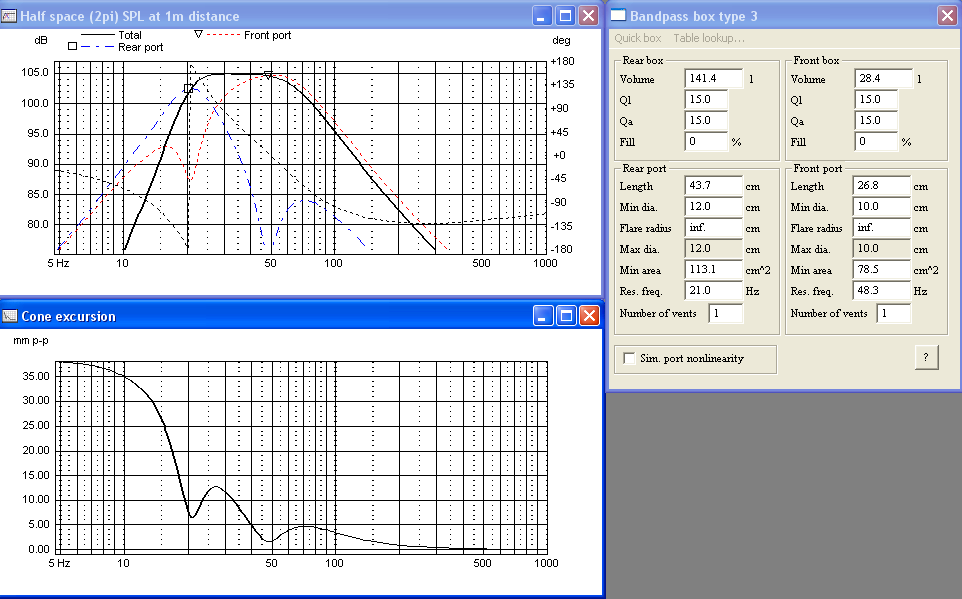Click Front port Length field 26.8
The width and height of the screenshot is (962, 599).
(x=882, y=185)
